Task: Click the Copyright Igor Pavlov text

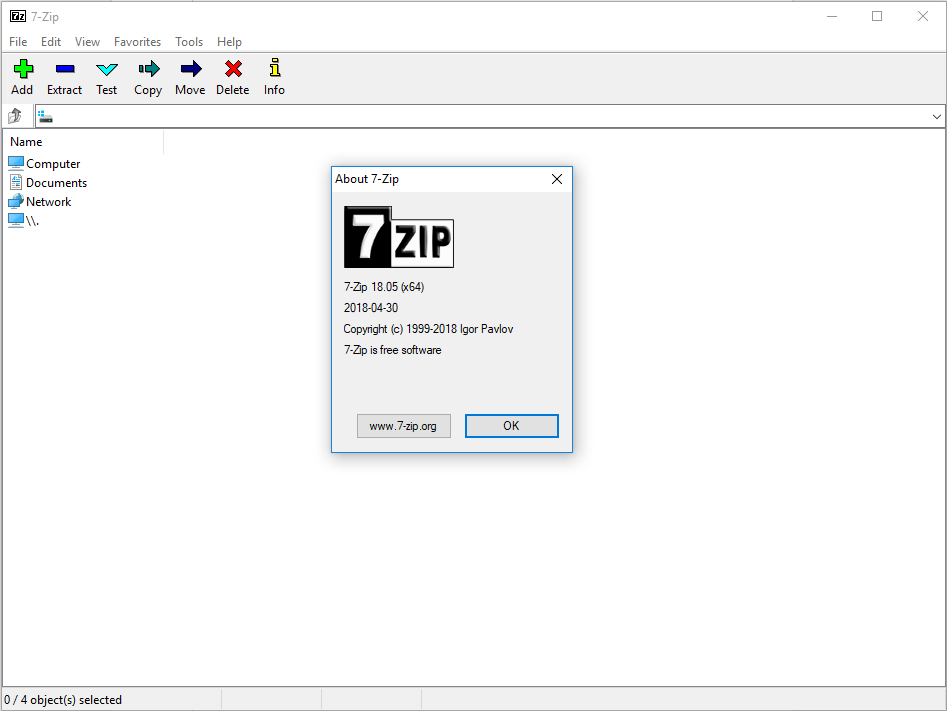Action: click(428, 329)
